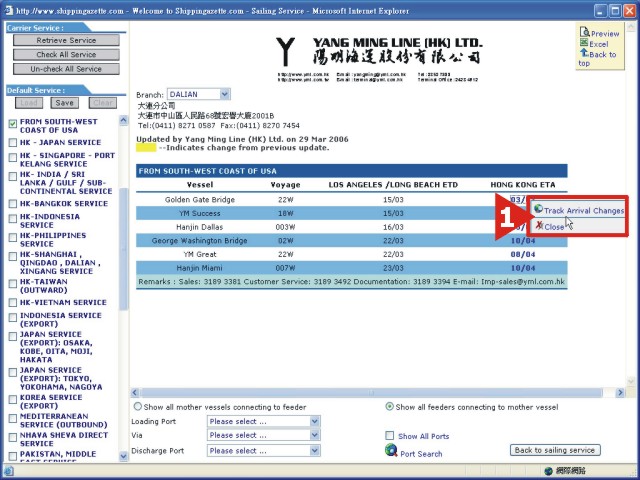Click the Hanjin Dallas vessel name
Screen dimensions: 640x480
(x=200, y=227)
